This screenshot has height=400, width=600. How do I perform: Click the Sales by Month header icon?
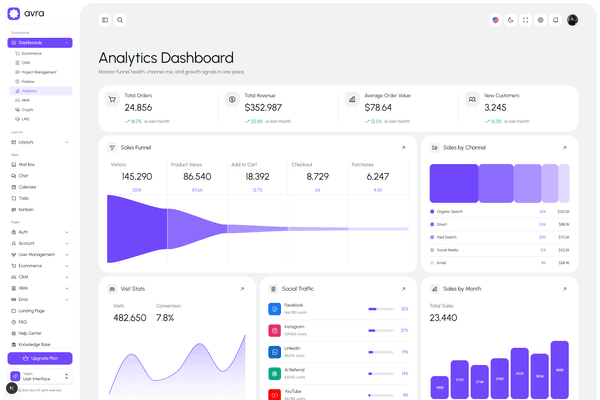point(434,289)
